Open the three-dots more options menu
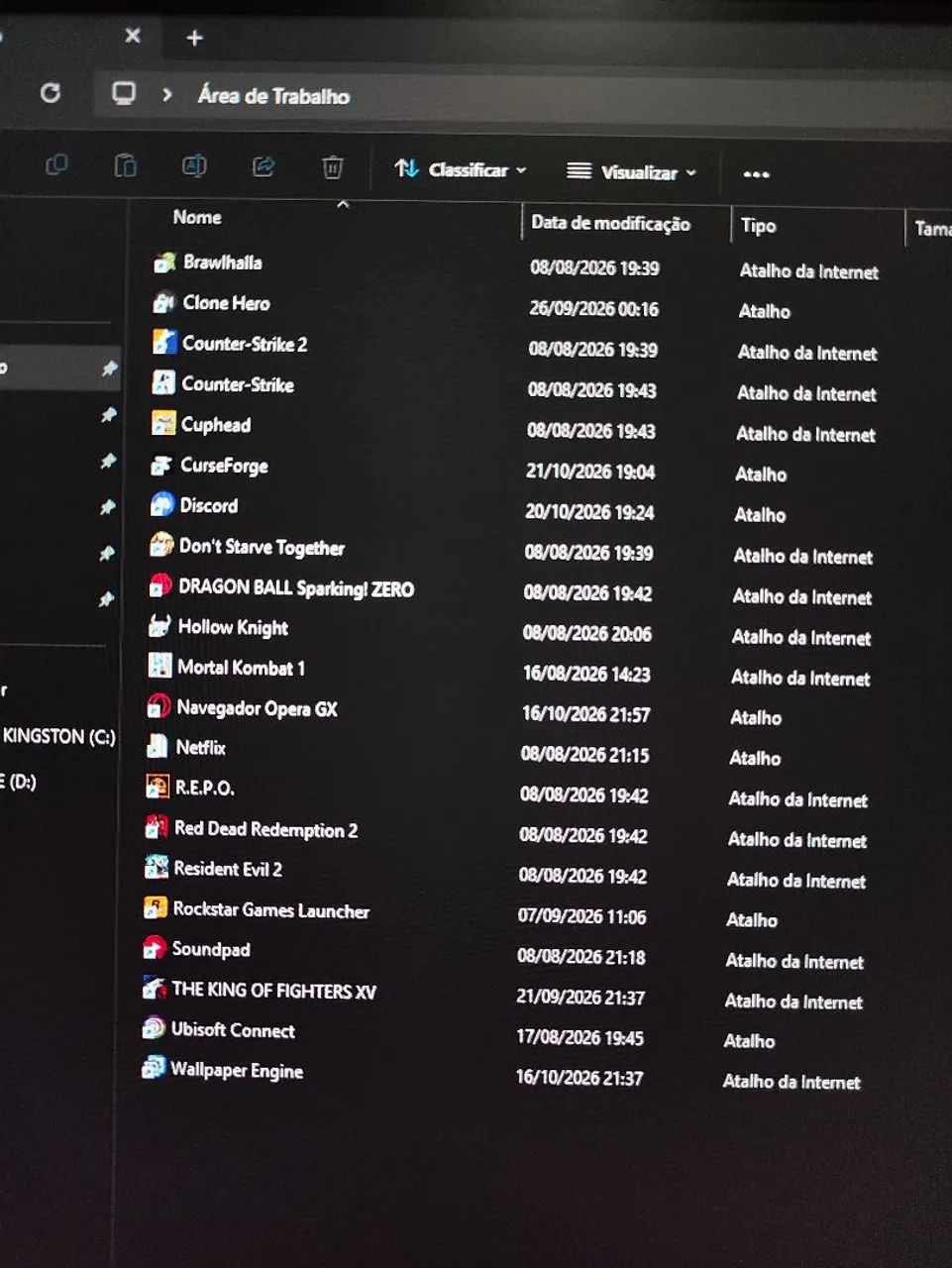 [757, 174]
